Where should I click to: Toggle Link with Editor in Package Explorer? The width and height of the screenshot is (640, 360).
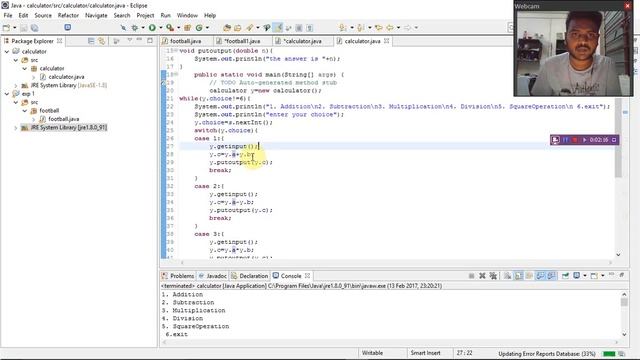[x=102, y=41]
